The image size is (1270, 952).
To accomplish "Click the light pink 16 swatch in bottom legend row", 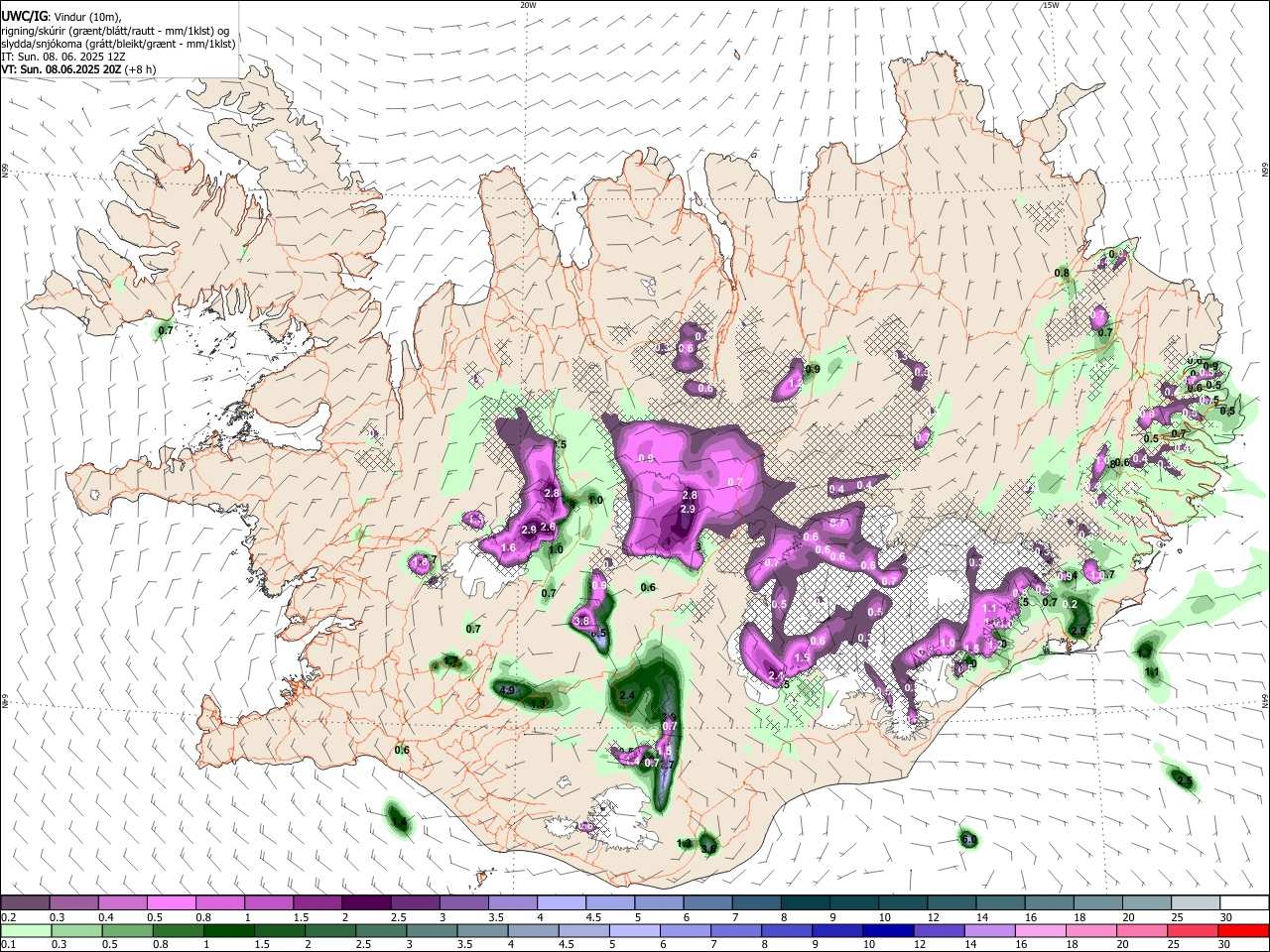I will (1040, 931).
